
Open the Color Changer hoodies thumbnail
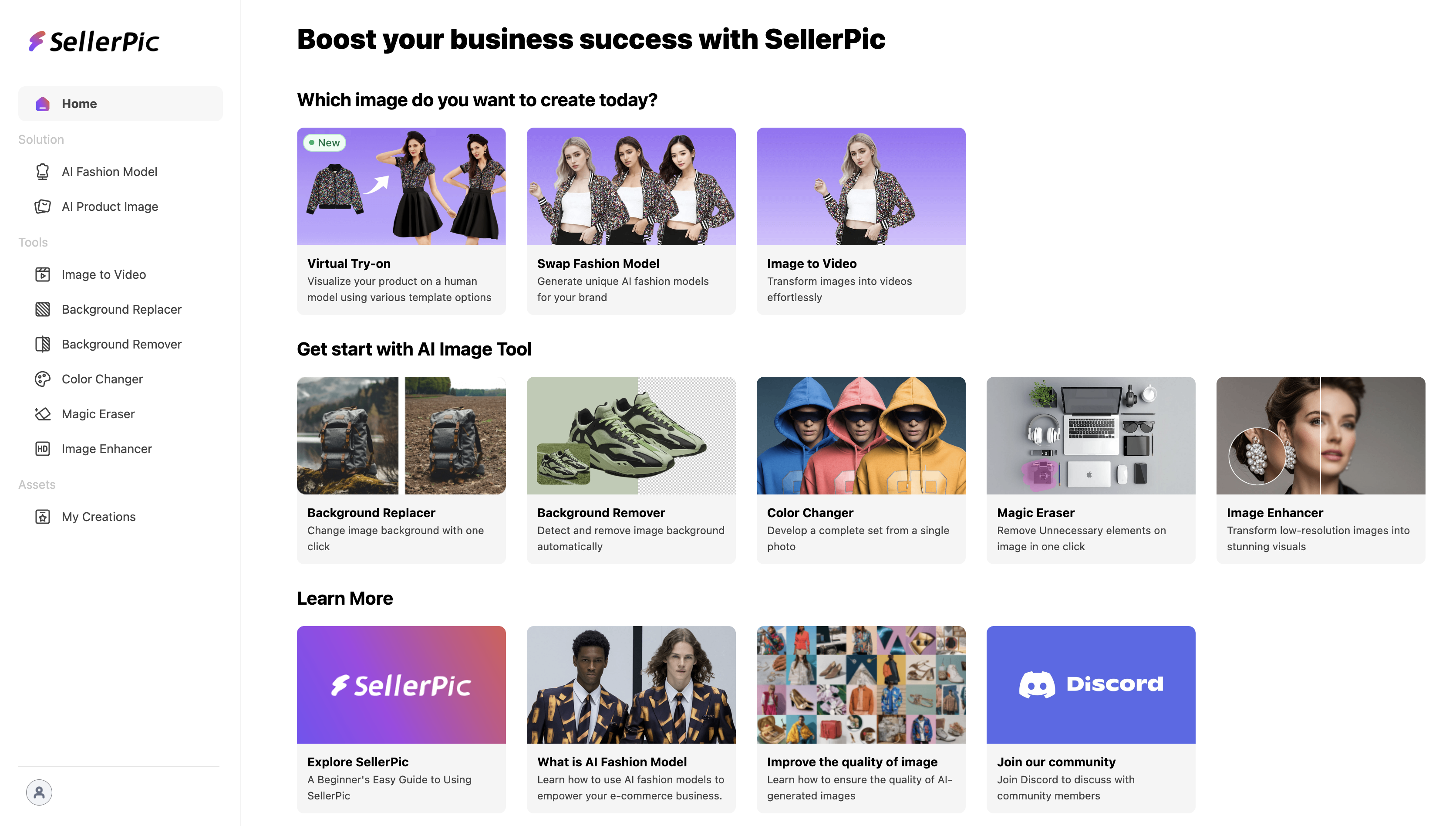click(861, 435)
